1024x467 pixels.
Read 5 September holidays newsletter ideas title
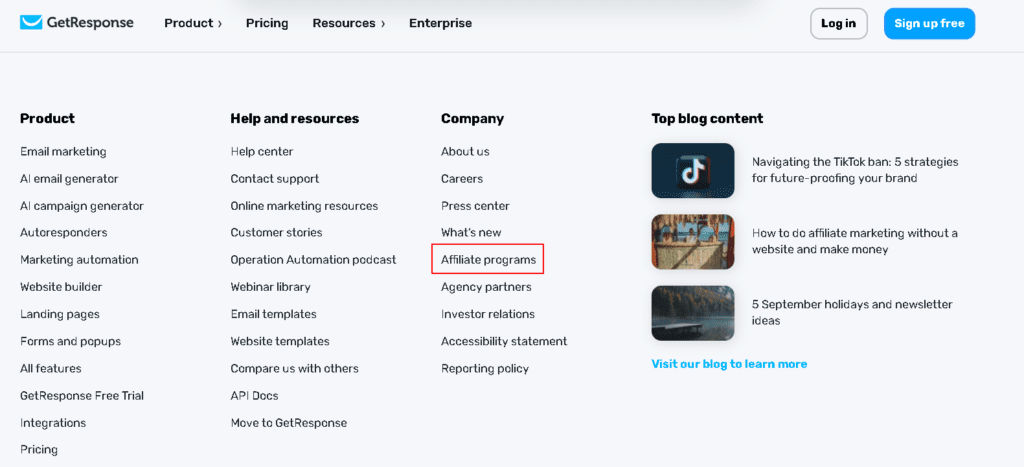tap(852, 312)
